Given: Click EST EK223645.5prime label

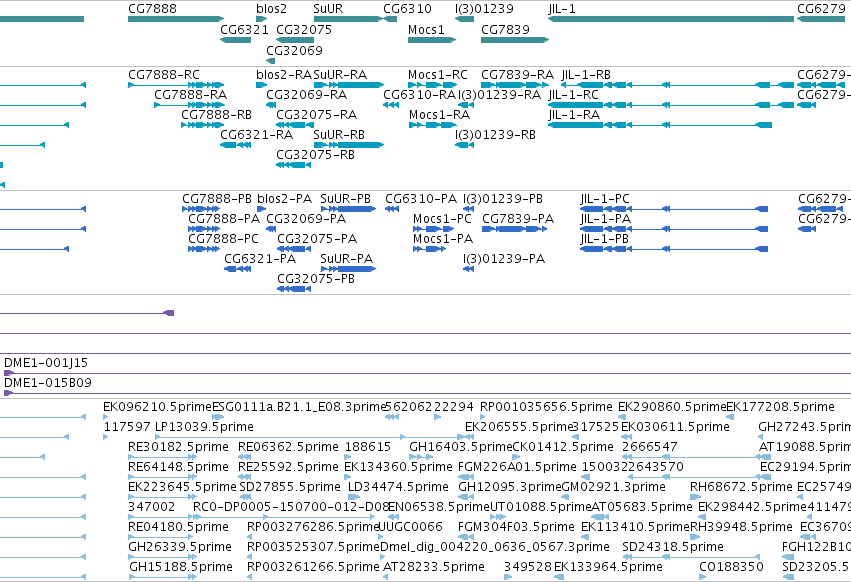Looking at the screenshot, I should click(x=182, y=486).
